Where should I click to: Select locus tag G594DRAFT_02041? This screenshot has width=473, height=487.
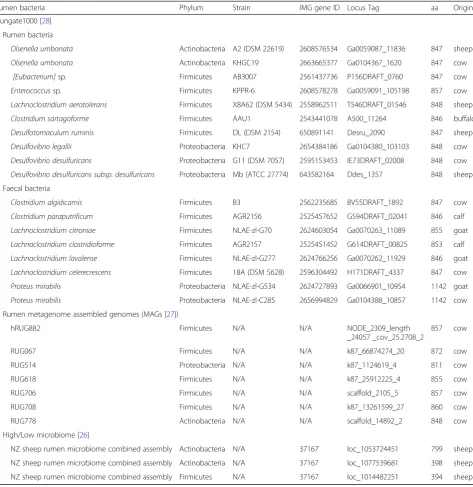[377, 217]
